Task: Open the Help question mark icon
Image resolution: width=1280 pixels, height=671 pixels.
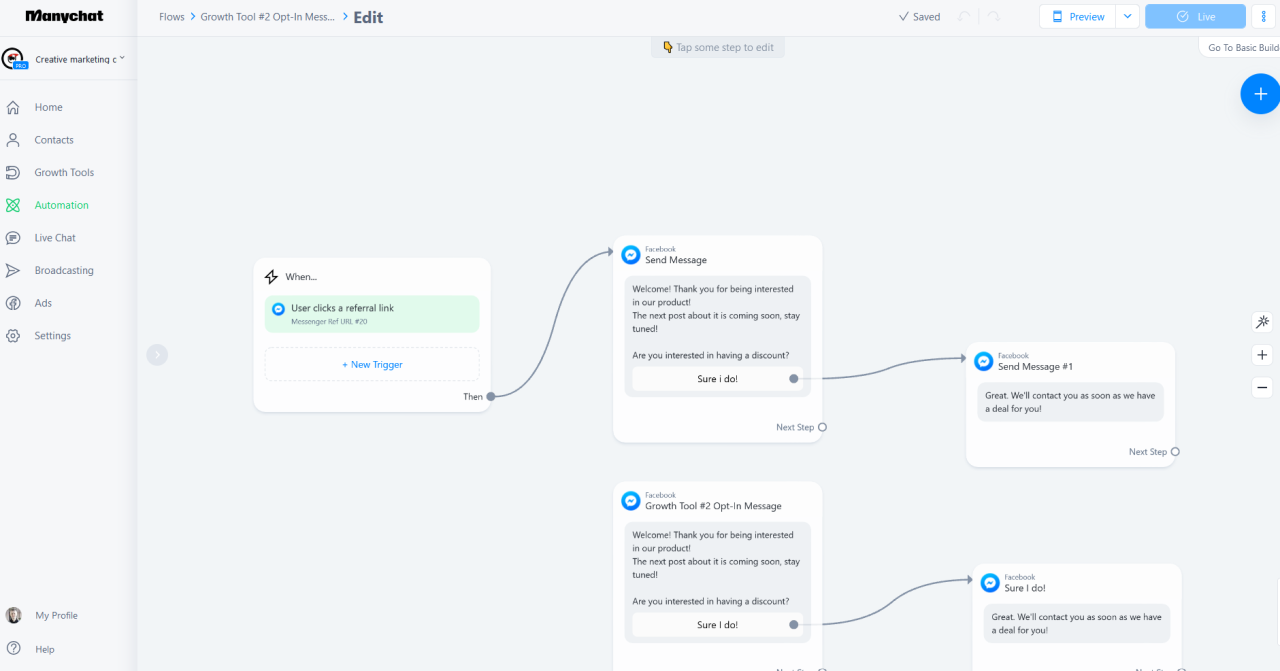Action: pos(13,649)
